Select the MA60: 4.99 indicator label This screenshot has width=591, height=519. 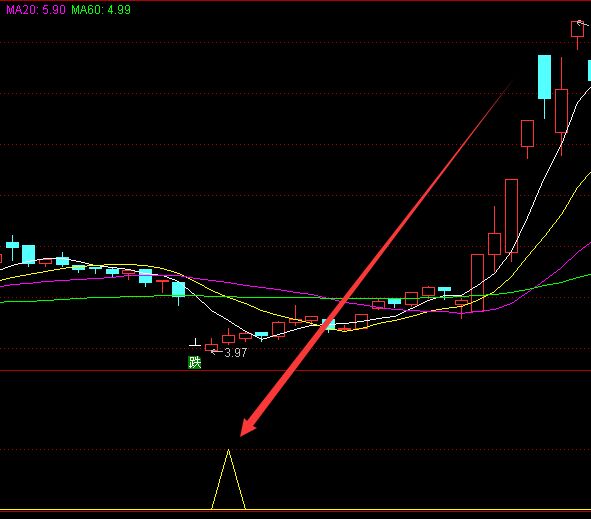pyautogui.click(x=101, y=10)
